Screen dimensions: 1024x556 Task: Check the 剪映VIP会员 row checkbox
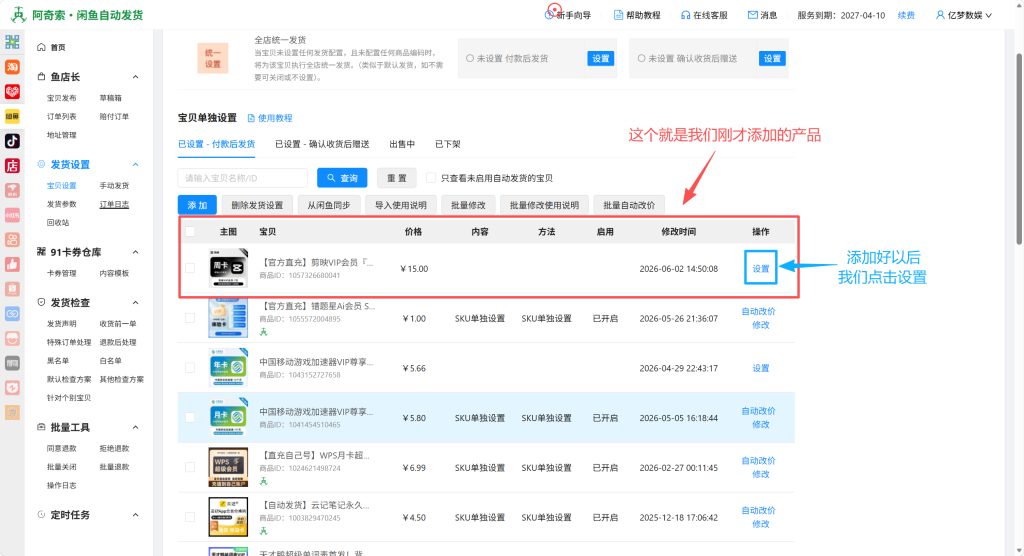pos(190,268)
